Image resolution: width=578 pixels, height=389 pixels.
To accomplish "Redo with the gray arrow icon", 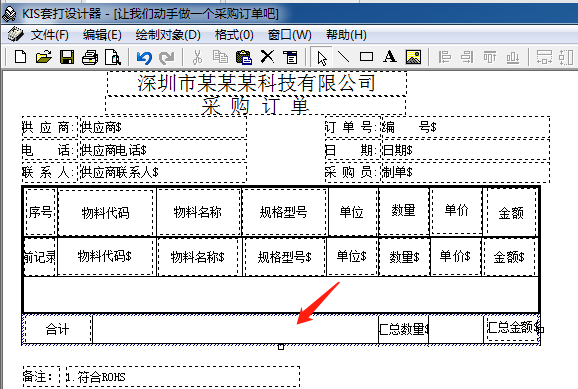I will point(167,58).
